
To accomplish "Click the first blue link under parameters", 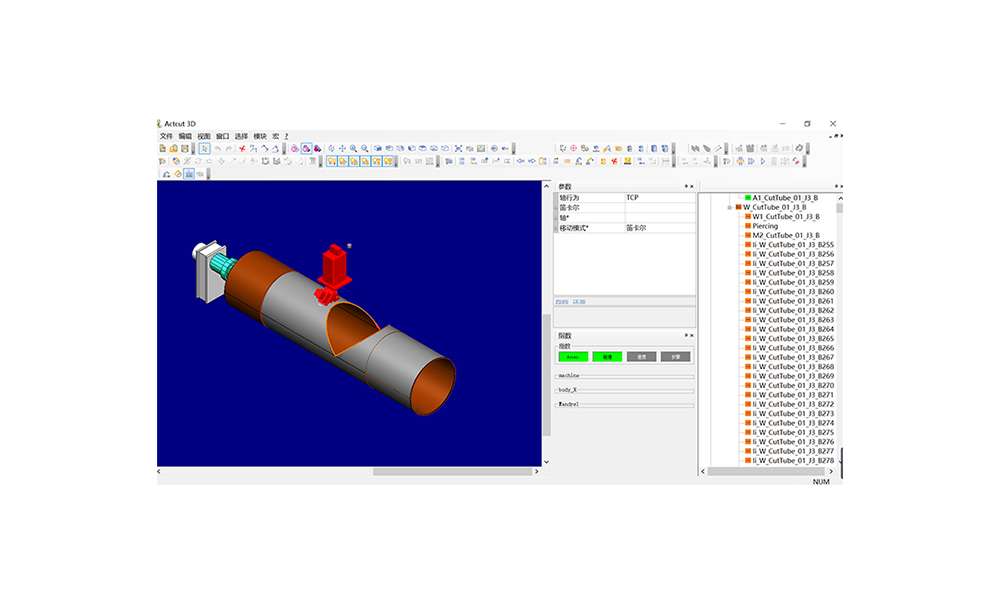I will [x=561, y=302].
